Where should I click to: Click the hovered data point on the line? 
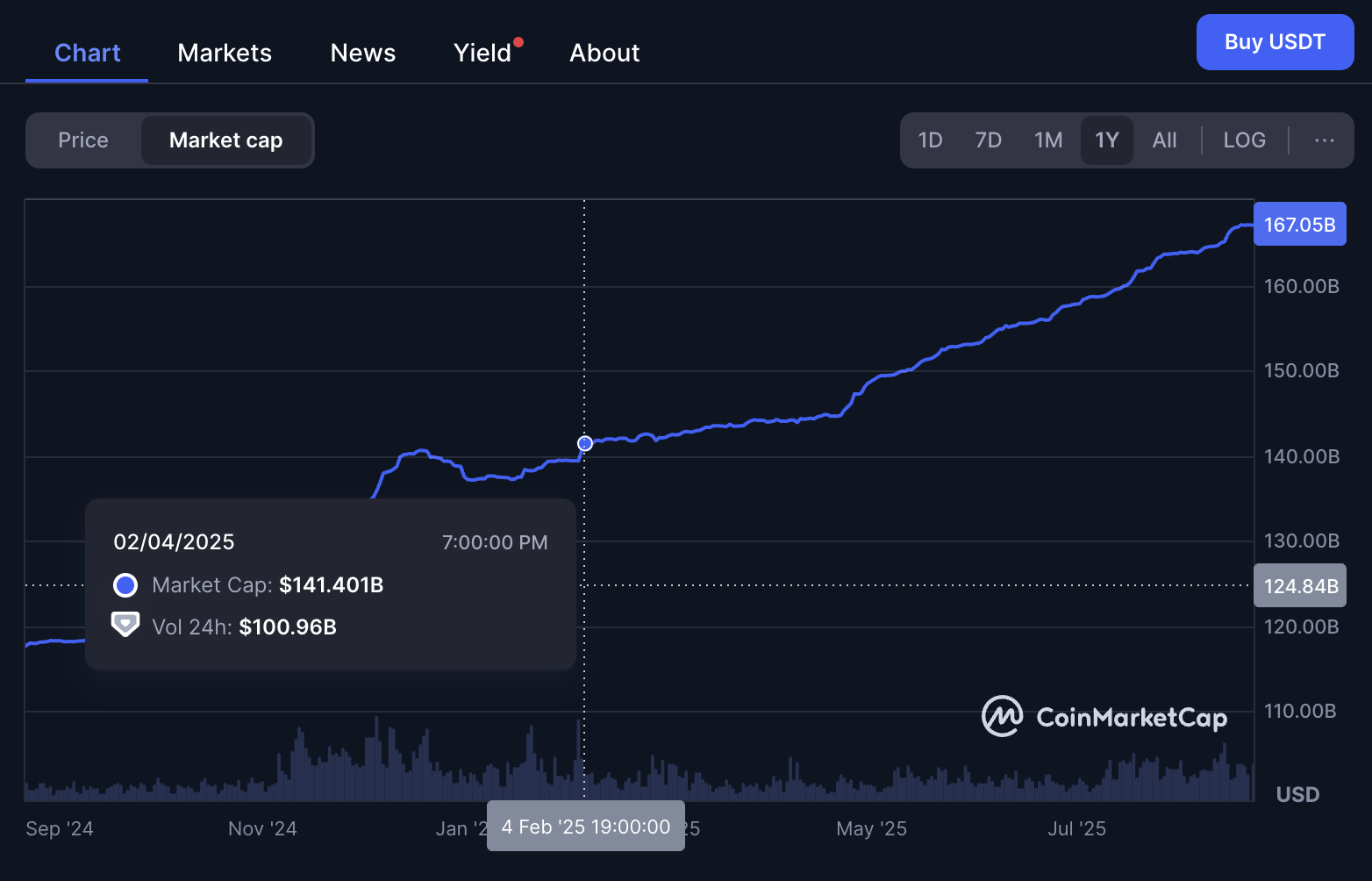(x=585, y=444)
